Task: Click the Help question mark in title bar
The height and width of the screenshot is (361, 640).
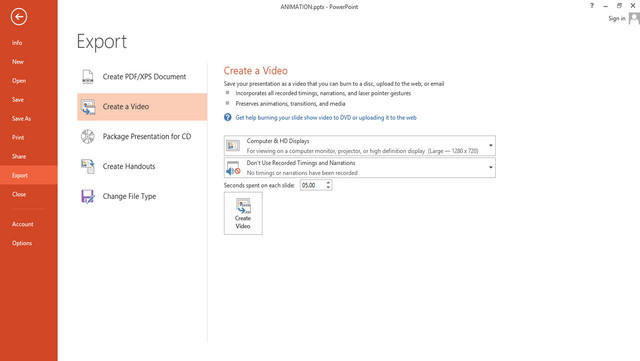Action: click(x=592, y=6)
